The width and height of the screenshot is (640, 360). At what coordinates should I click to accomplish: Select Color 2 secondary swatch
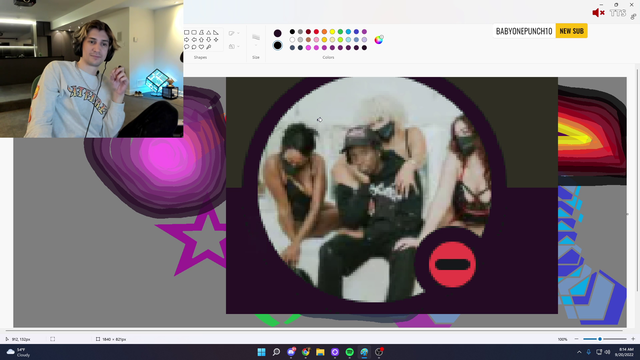[x=278, y=45]
